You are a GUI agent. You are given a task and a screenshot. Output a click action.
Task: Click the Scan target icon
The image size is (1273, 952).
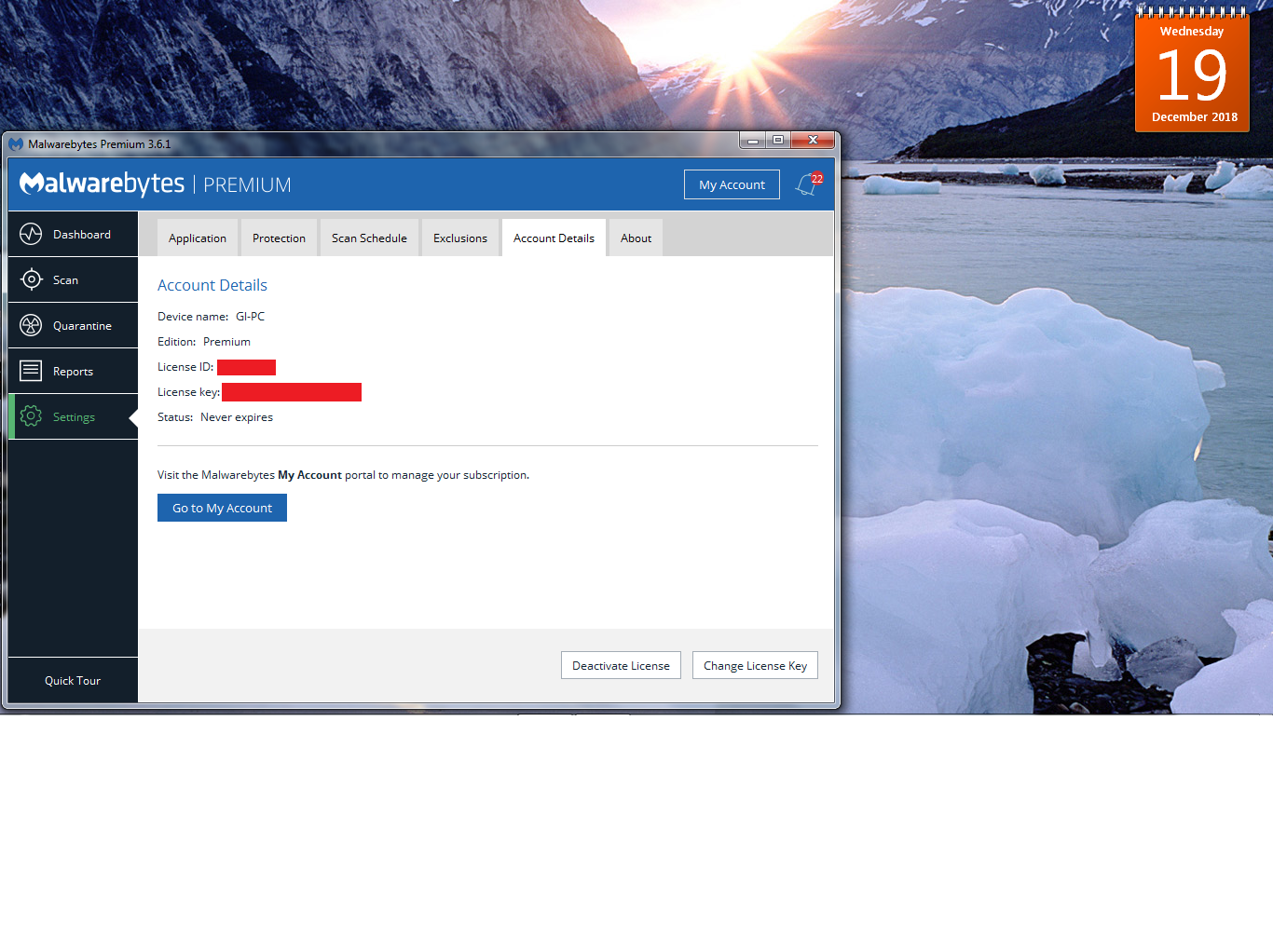coord(31,279)
